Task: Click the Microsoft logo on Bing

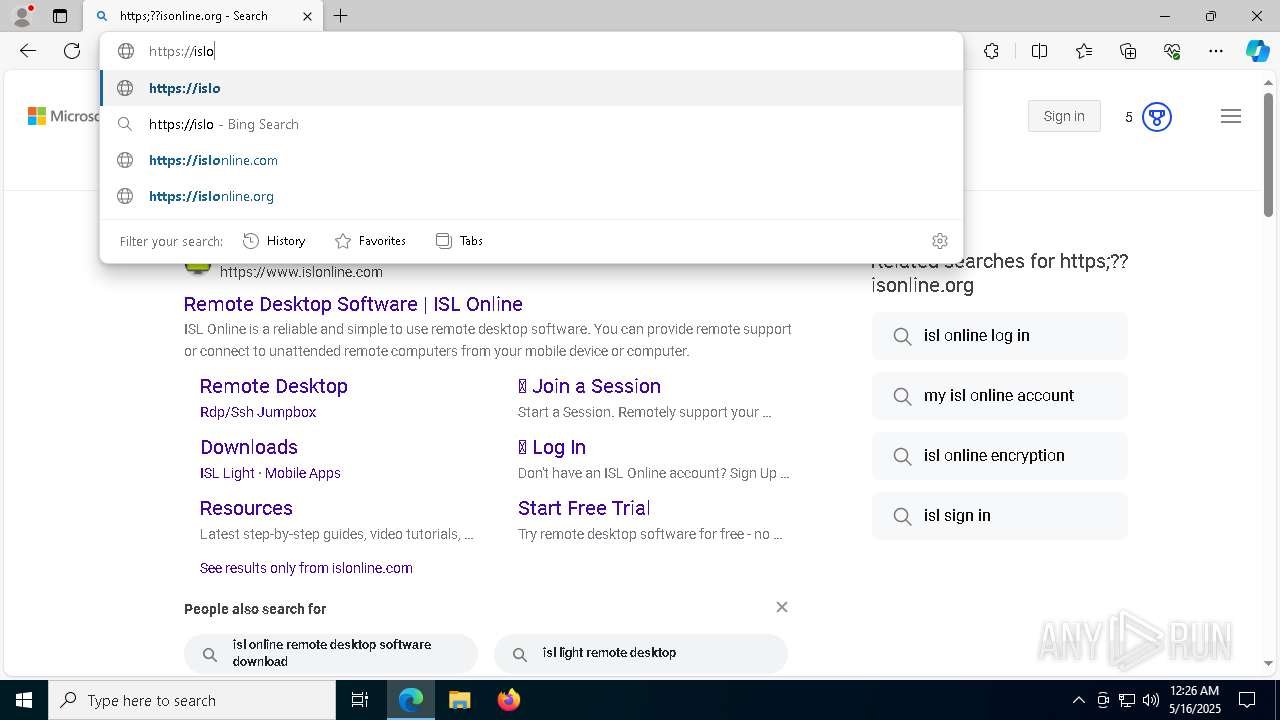Action: tap(62, 116)
